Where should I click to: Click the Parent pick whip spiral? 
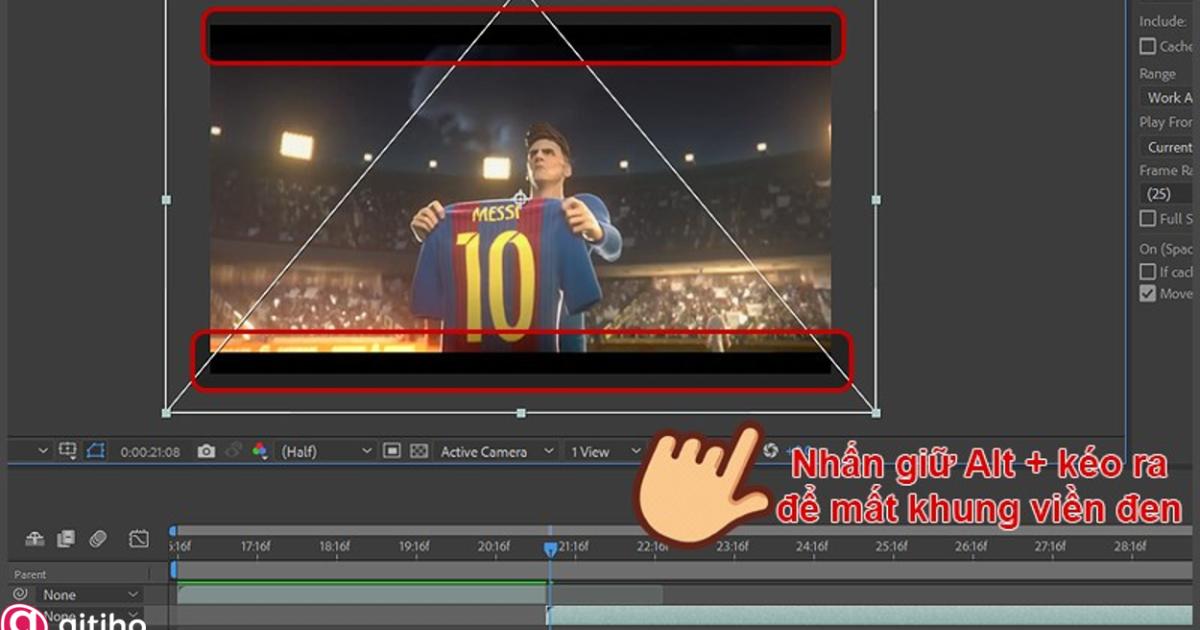(20, 593)
